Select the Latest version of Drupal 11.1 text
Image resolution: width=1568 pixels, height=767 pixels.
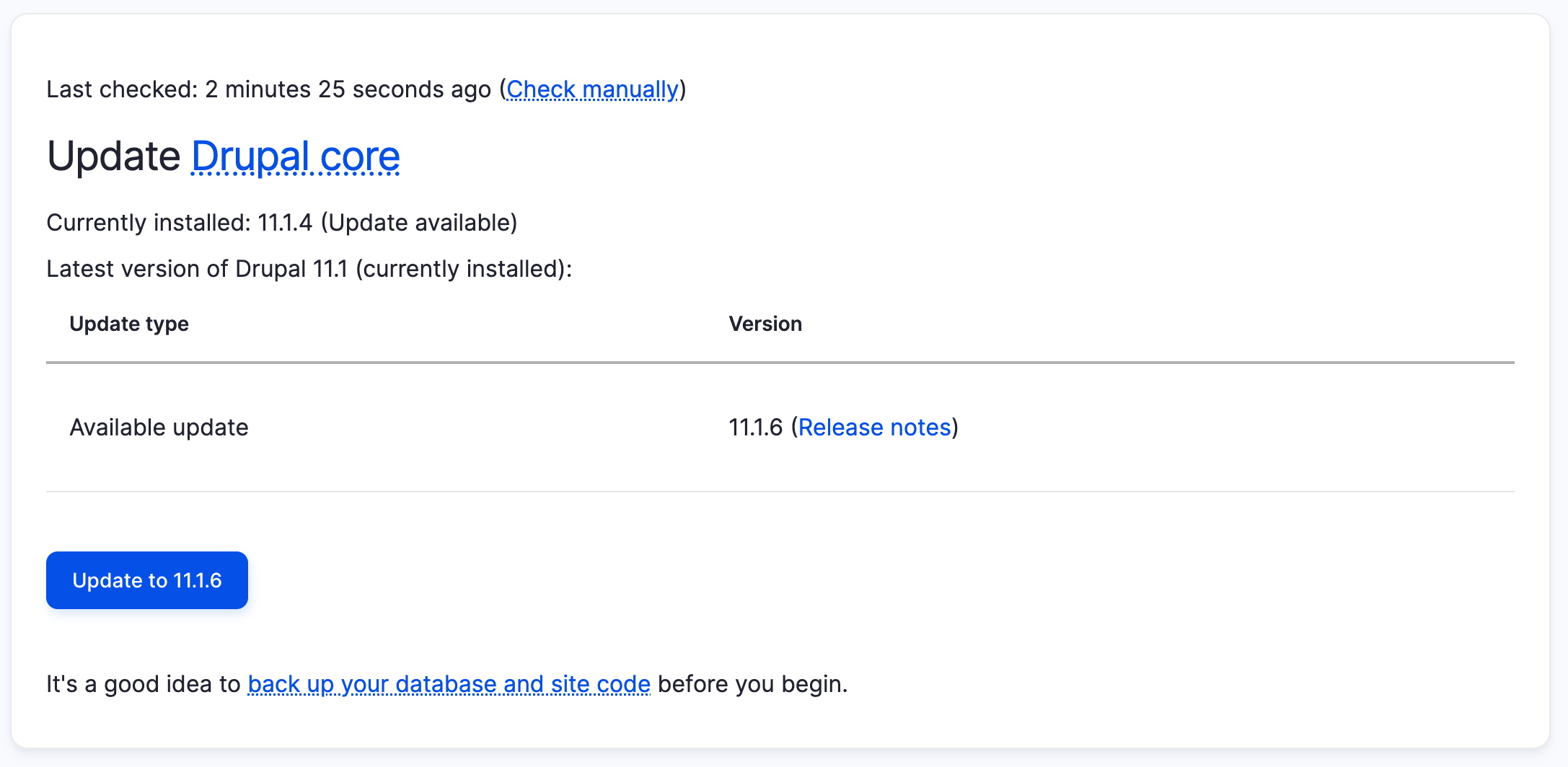[x=309, y=268]
